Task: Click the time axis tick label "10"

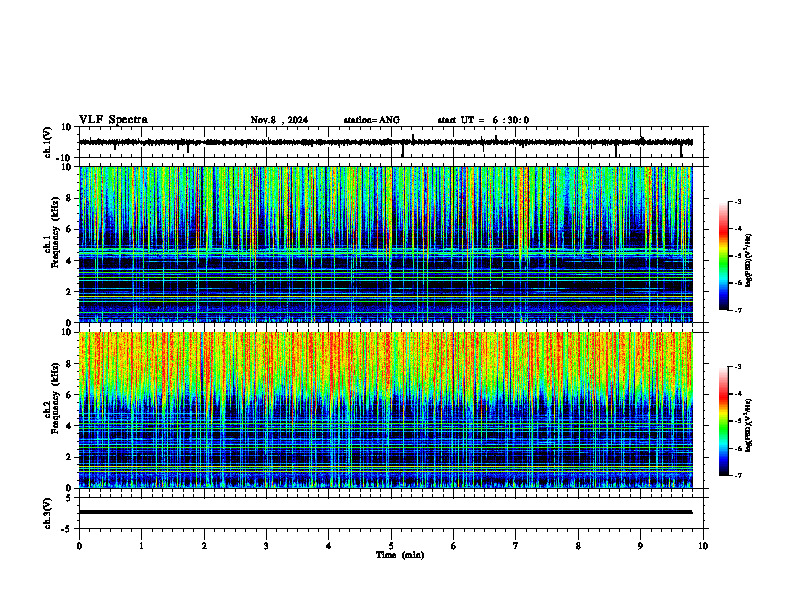Action: [x=703, y=546]
